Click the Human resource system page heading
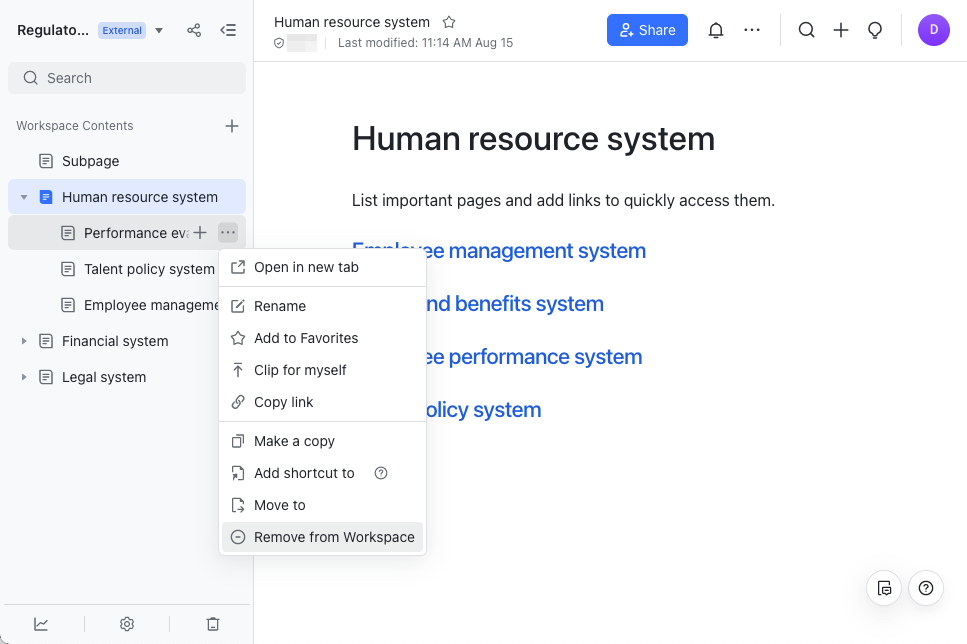This screenshot has width=967, height=644. point(533,139)
